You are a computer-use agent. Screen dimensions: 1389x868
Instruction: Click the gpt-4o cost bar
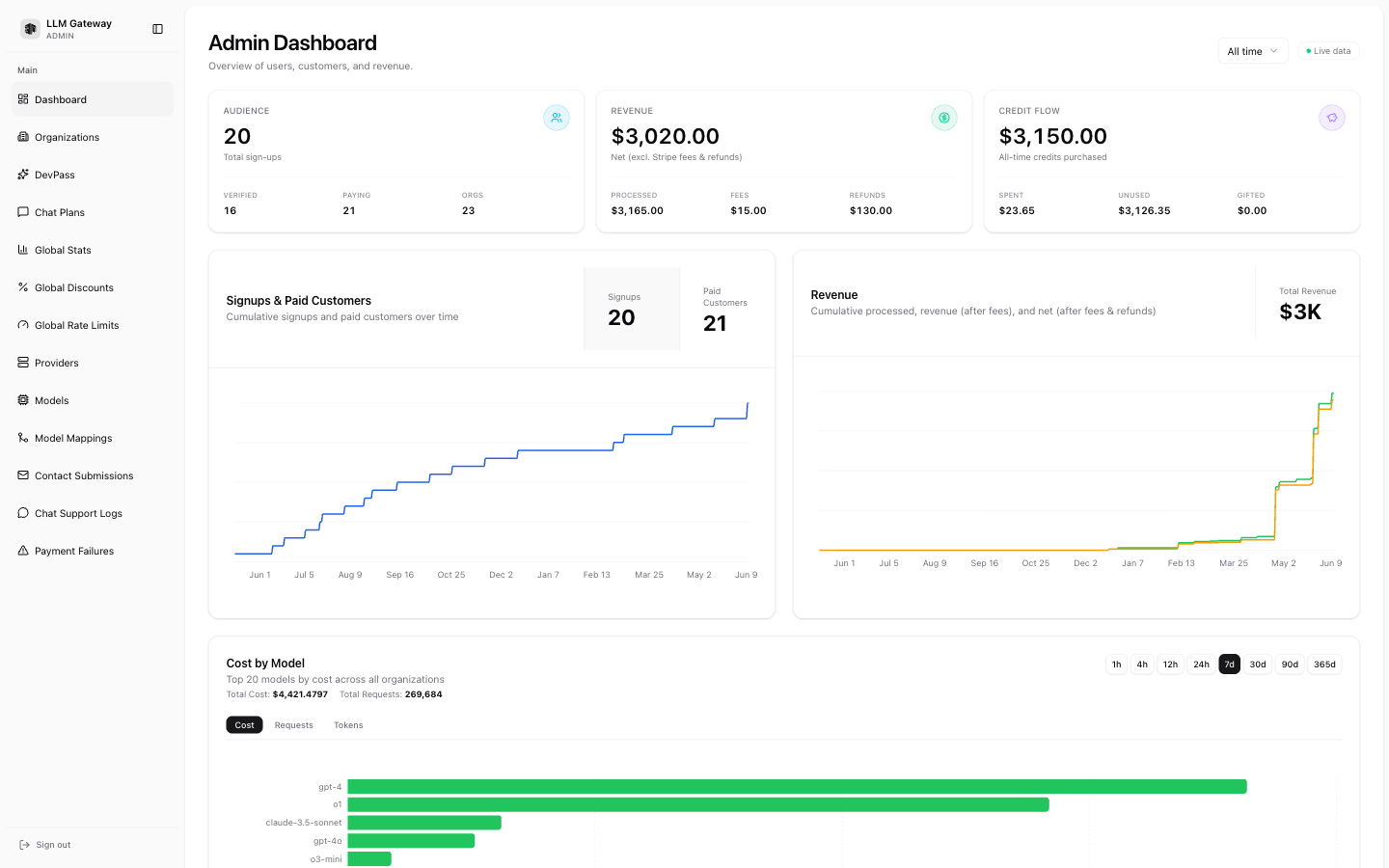411,841
